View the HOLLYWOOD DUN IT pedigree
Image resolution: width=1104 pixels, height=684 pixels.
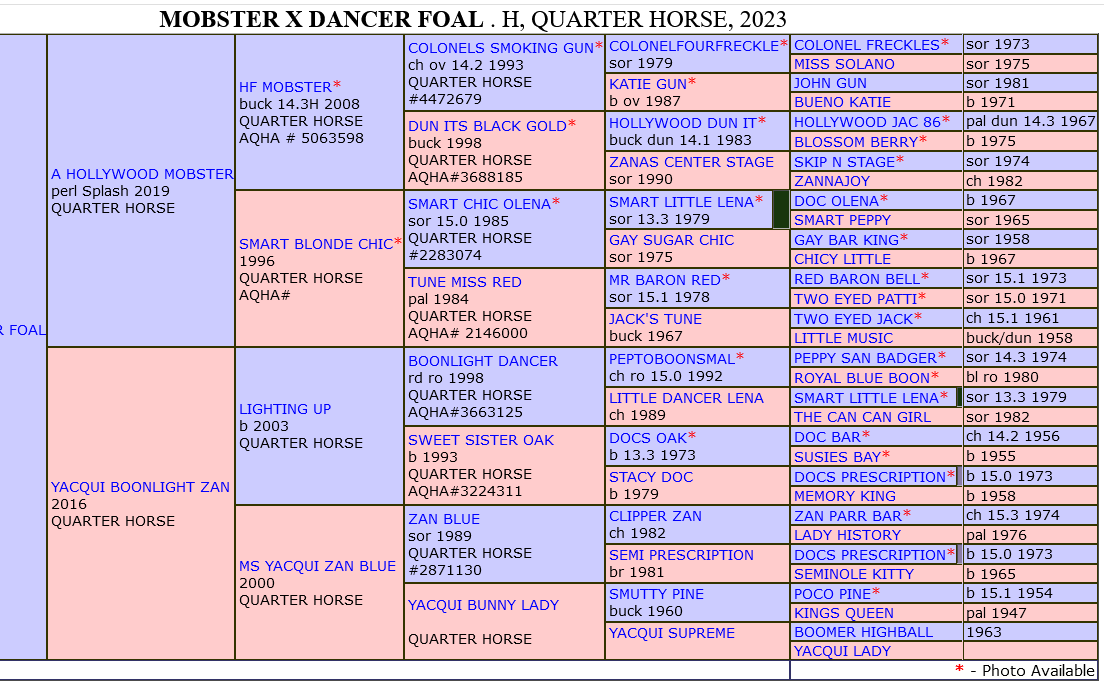click(682, 123)
